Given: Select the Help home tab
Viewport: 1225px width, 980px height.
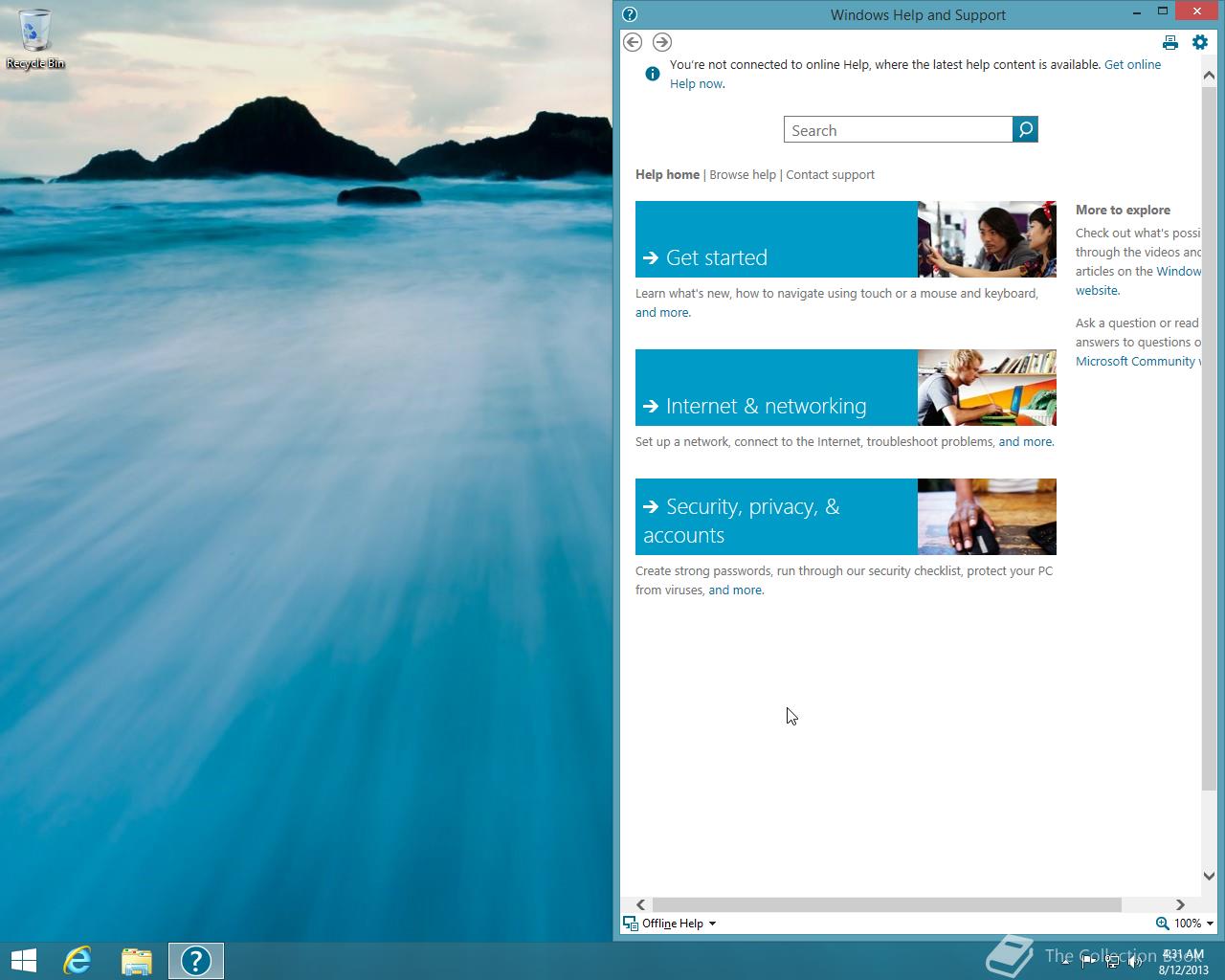Looking at the screenshot, I should [x=667, y=174].
